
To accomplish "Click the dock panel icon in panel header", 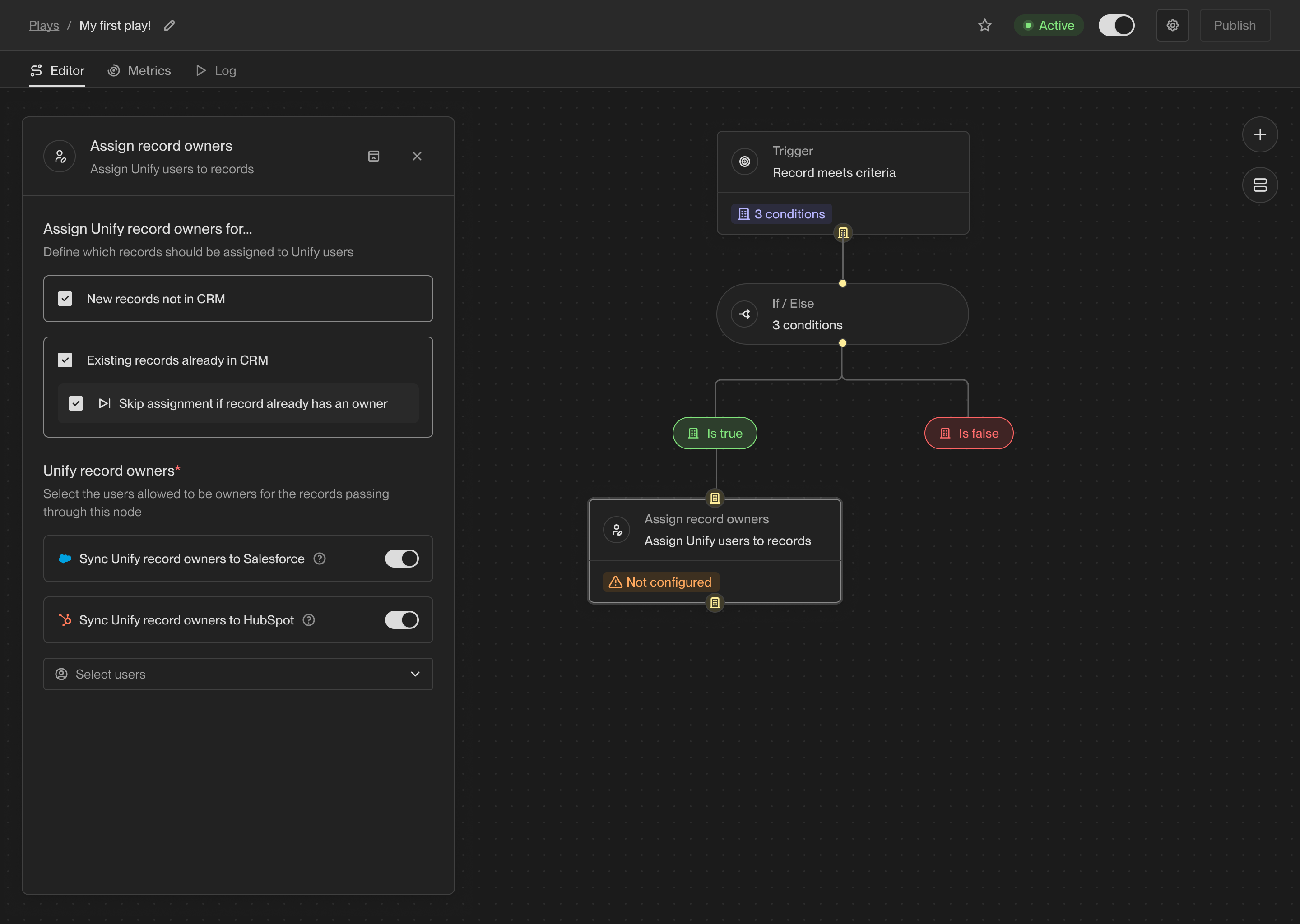I will click(373, 157).
